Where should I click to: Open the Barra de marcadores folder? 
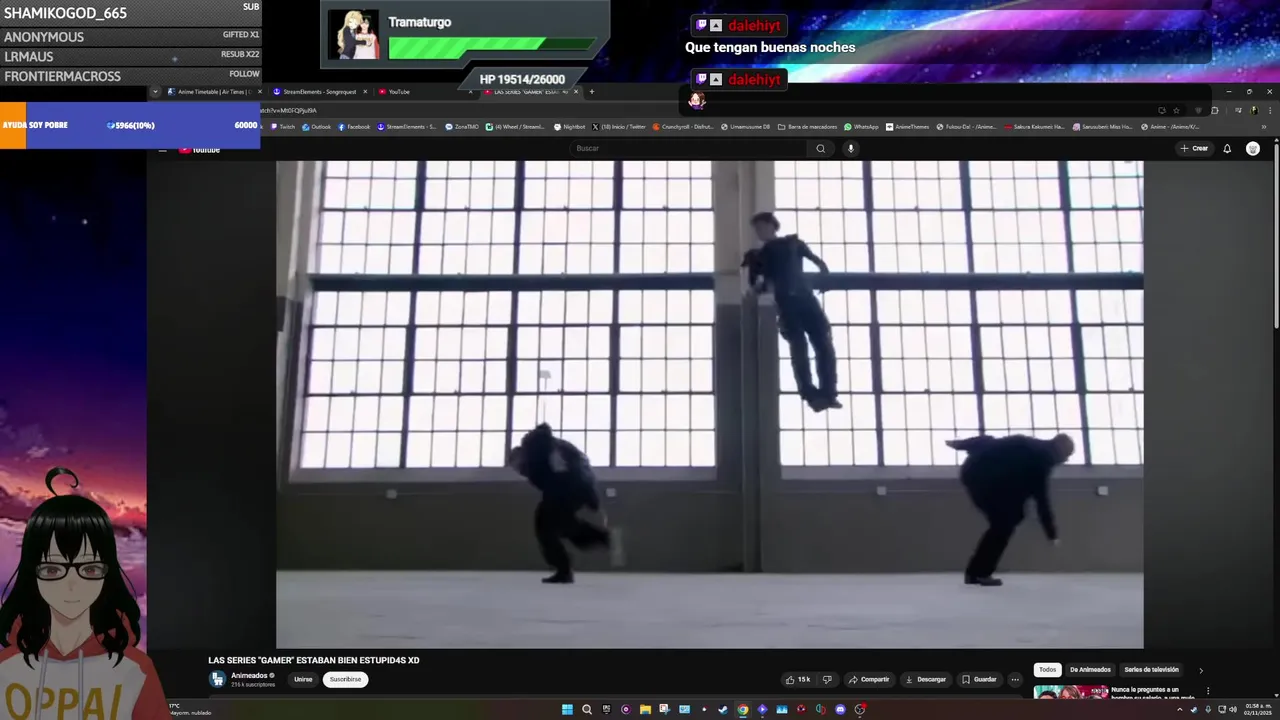tap(807, 127)
